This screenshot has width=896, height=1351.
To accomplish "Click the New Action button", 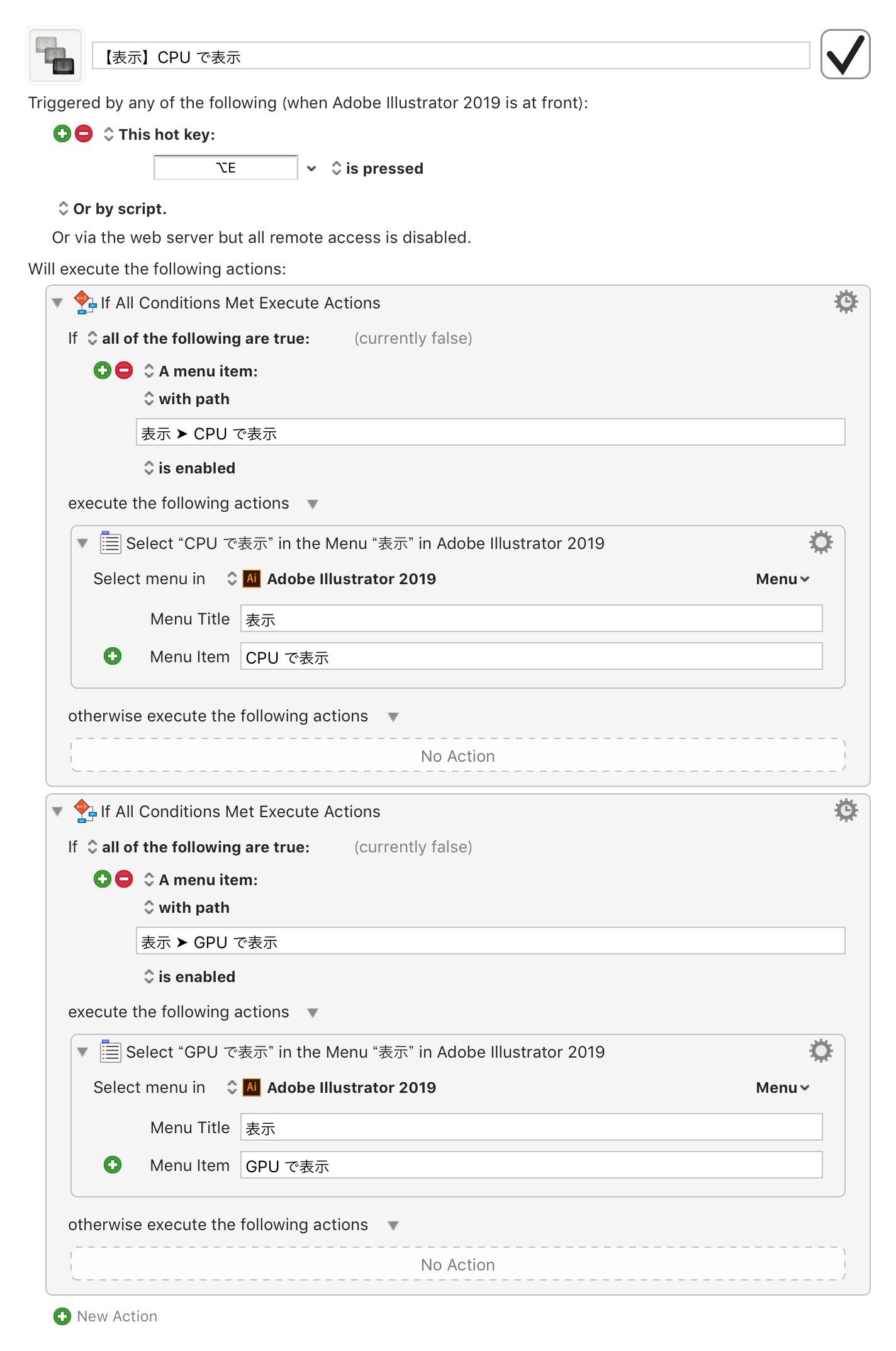I will coord(106,1316).
